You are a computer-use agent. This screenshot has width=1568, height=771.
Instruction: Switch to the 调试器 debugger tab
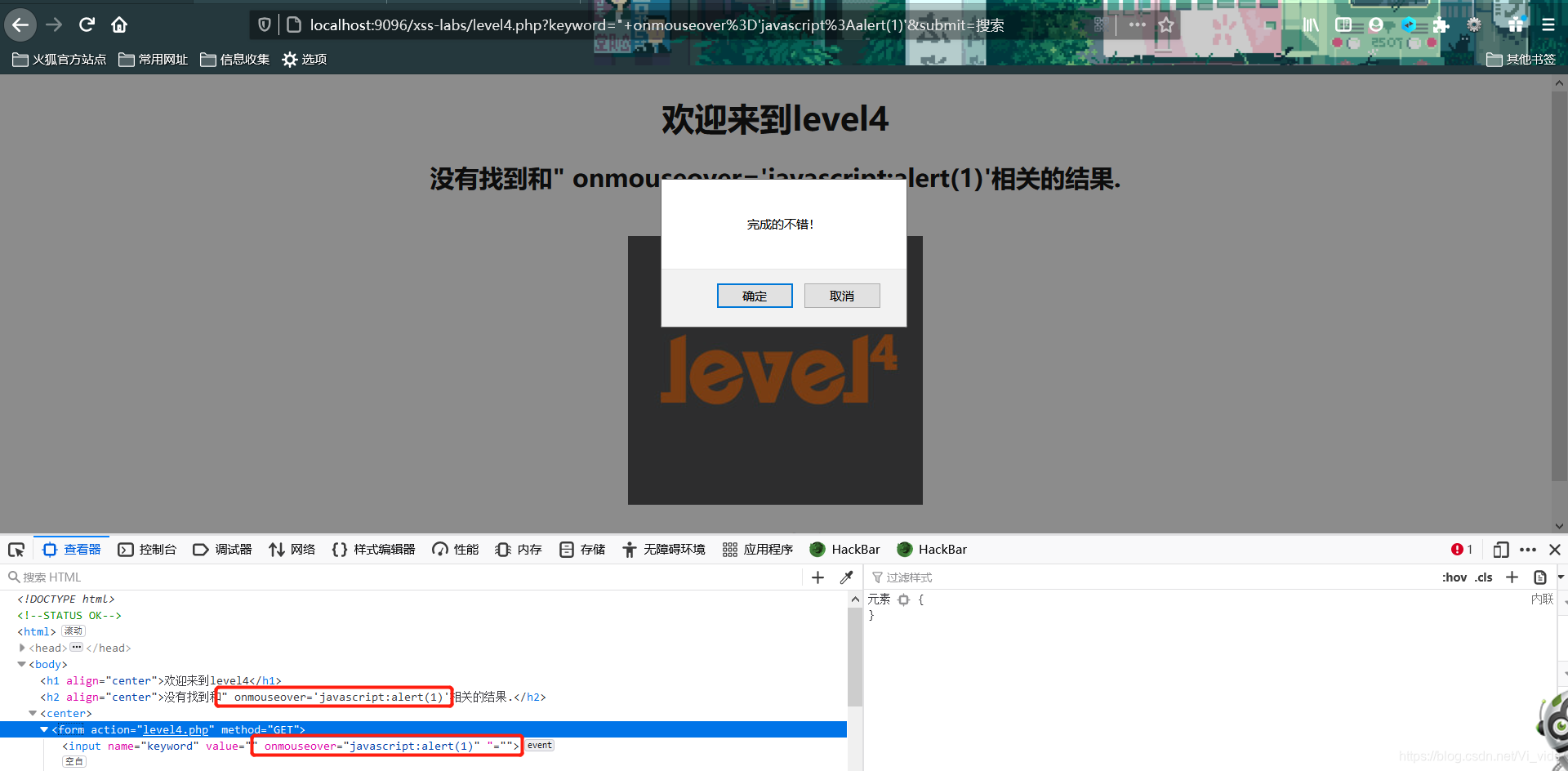(x=223, y=550)
